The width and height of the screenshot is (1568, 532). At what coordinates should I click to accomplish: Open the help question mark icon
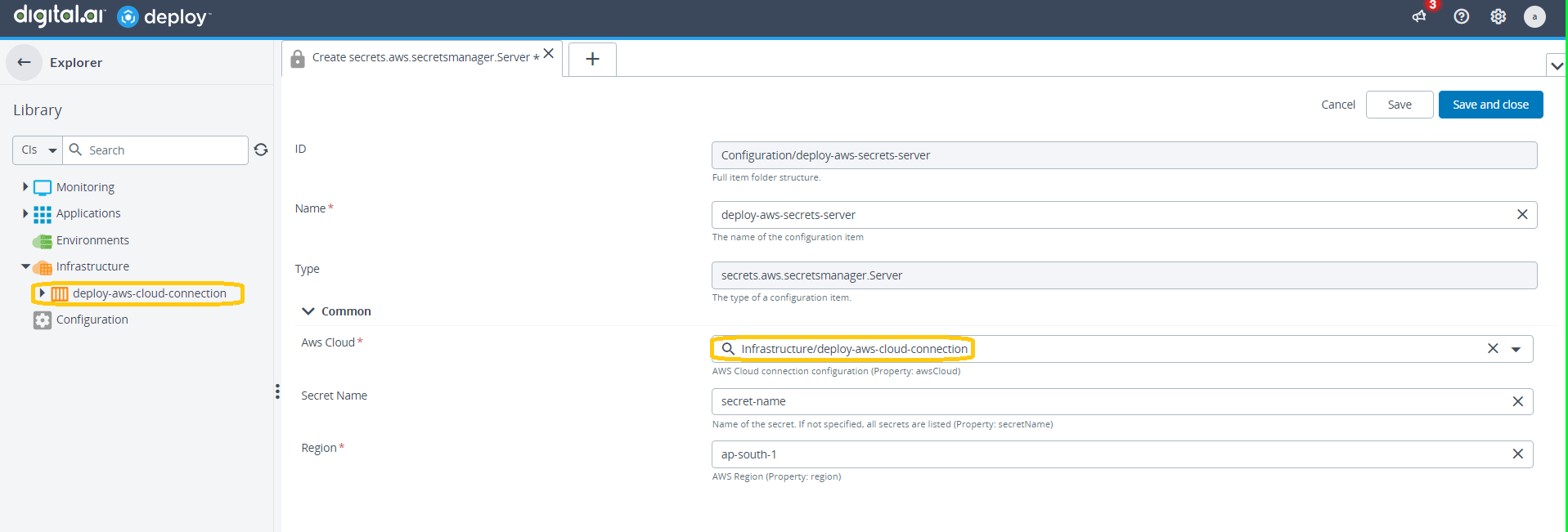pos(1461,16)
